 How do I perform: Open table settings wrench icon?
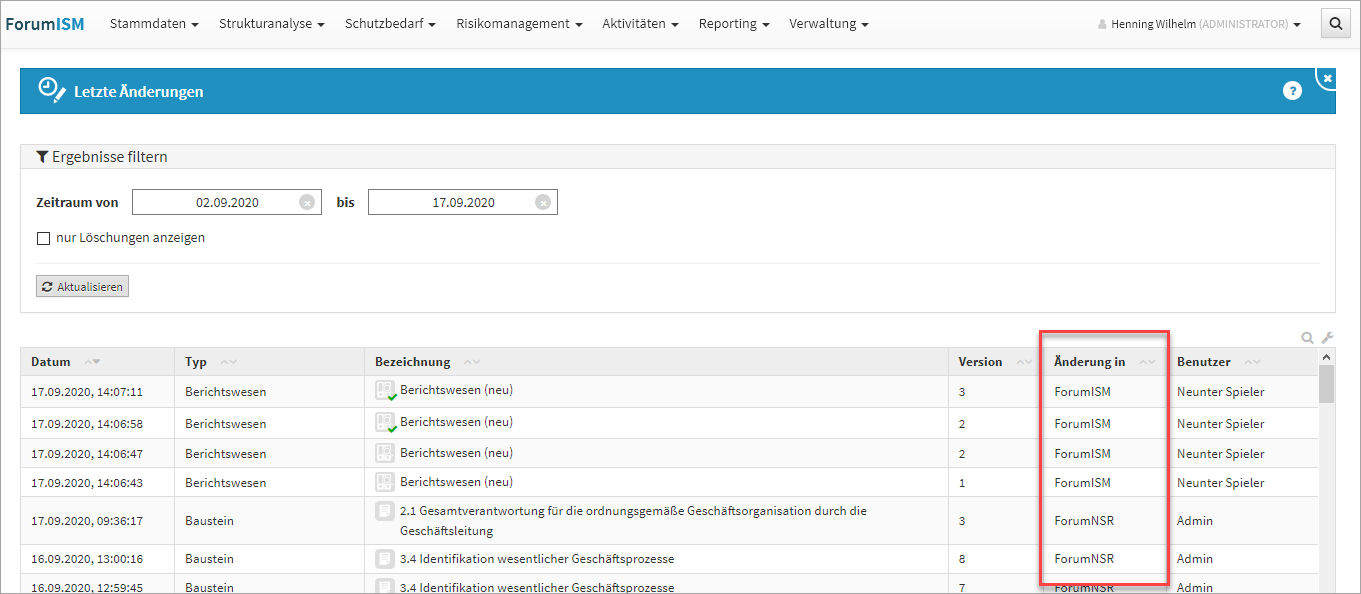click(x=1327, y=338)
